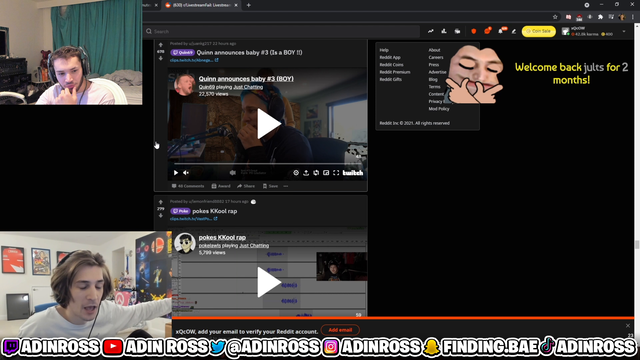Open the Reddit chat icon

coord(487,31)
